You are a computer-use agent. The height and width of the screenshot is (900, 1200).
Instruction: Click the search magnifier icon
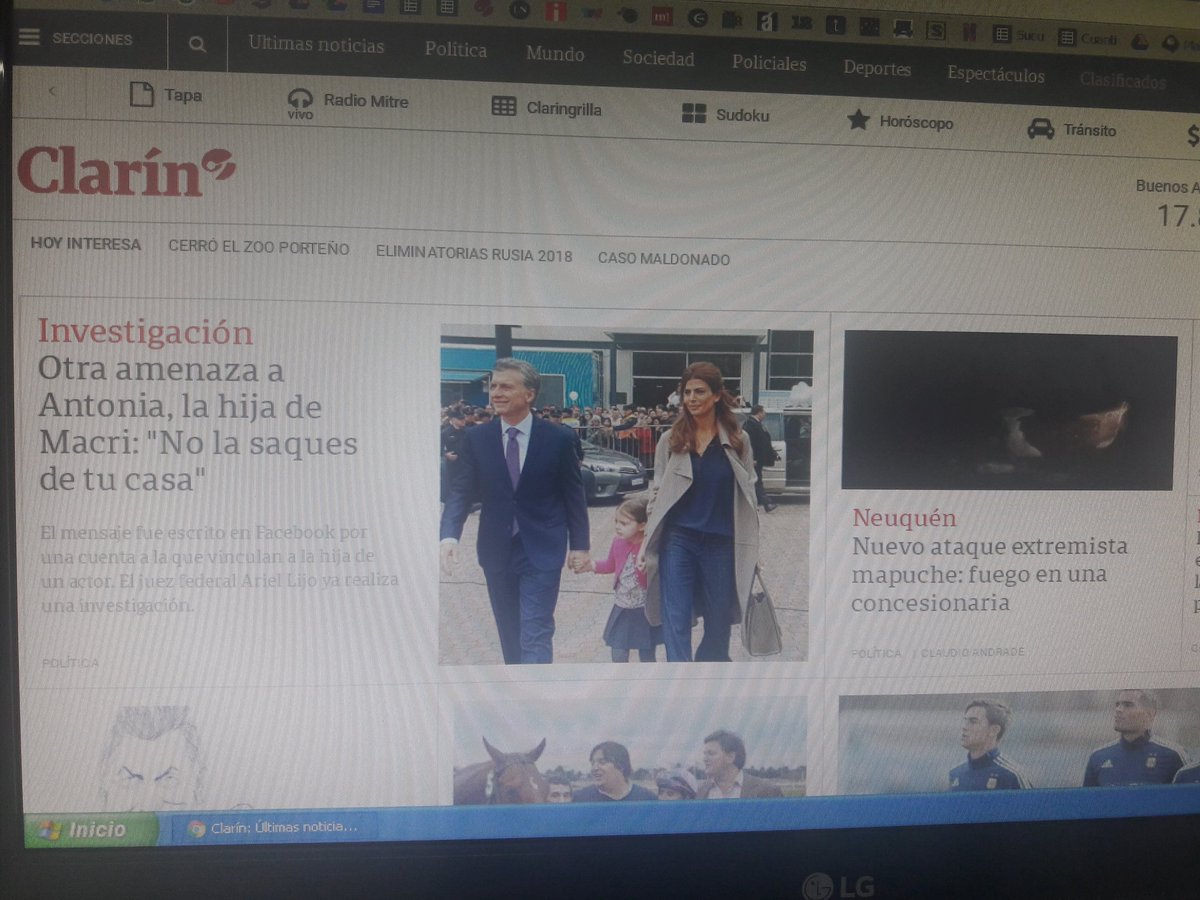coord(197,44)
